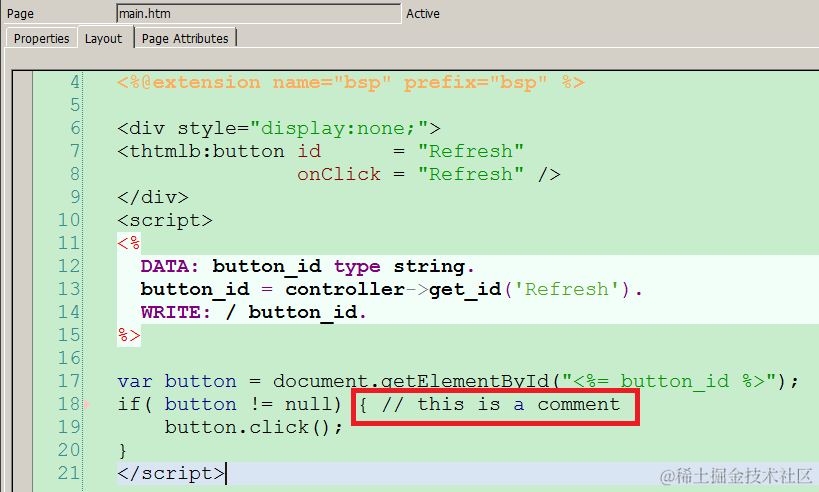Click the var button getElementById line

[x=458, y=381]
